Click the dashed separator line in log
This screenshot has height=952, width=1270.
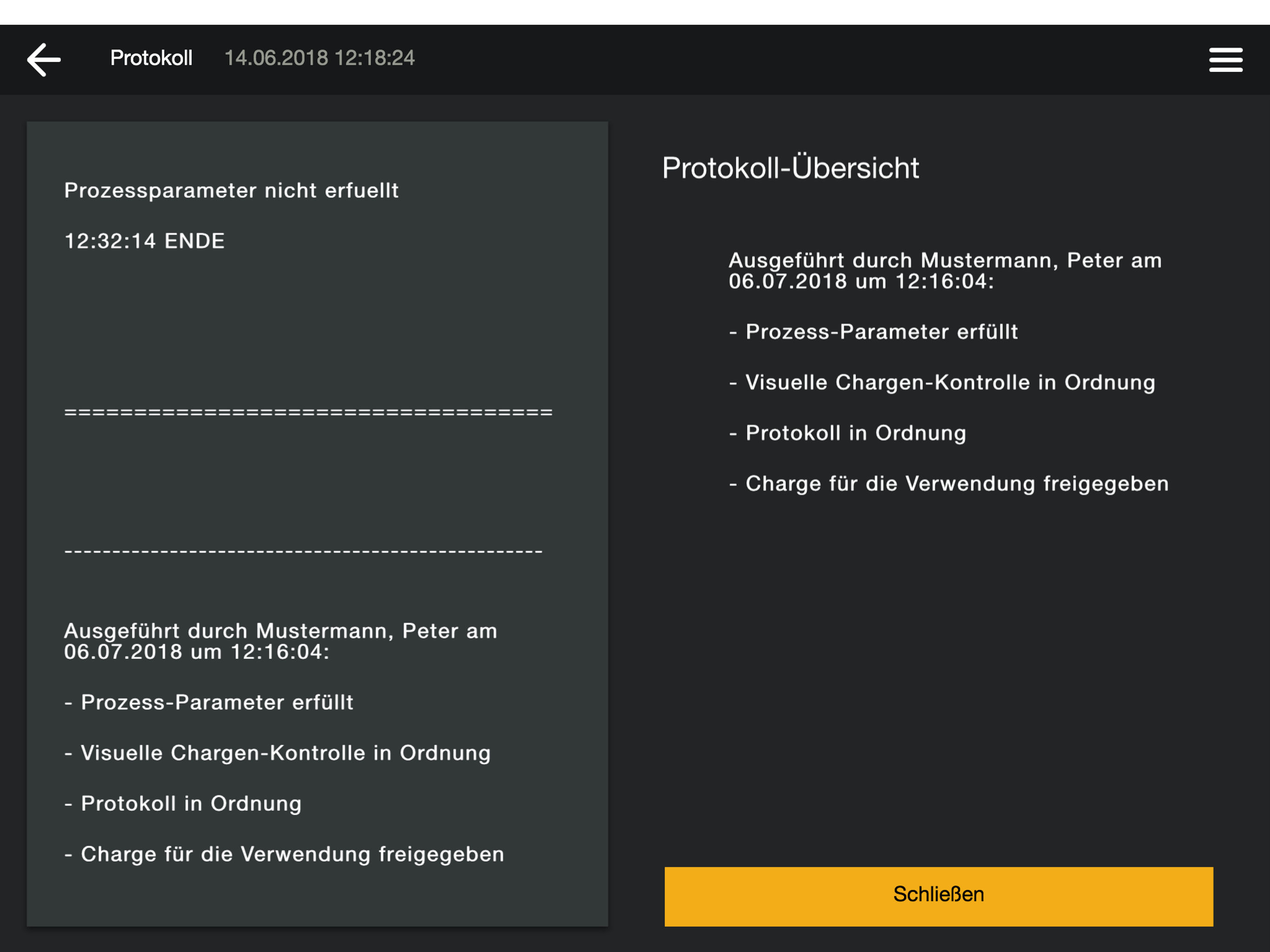[303, 552]
